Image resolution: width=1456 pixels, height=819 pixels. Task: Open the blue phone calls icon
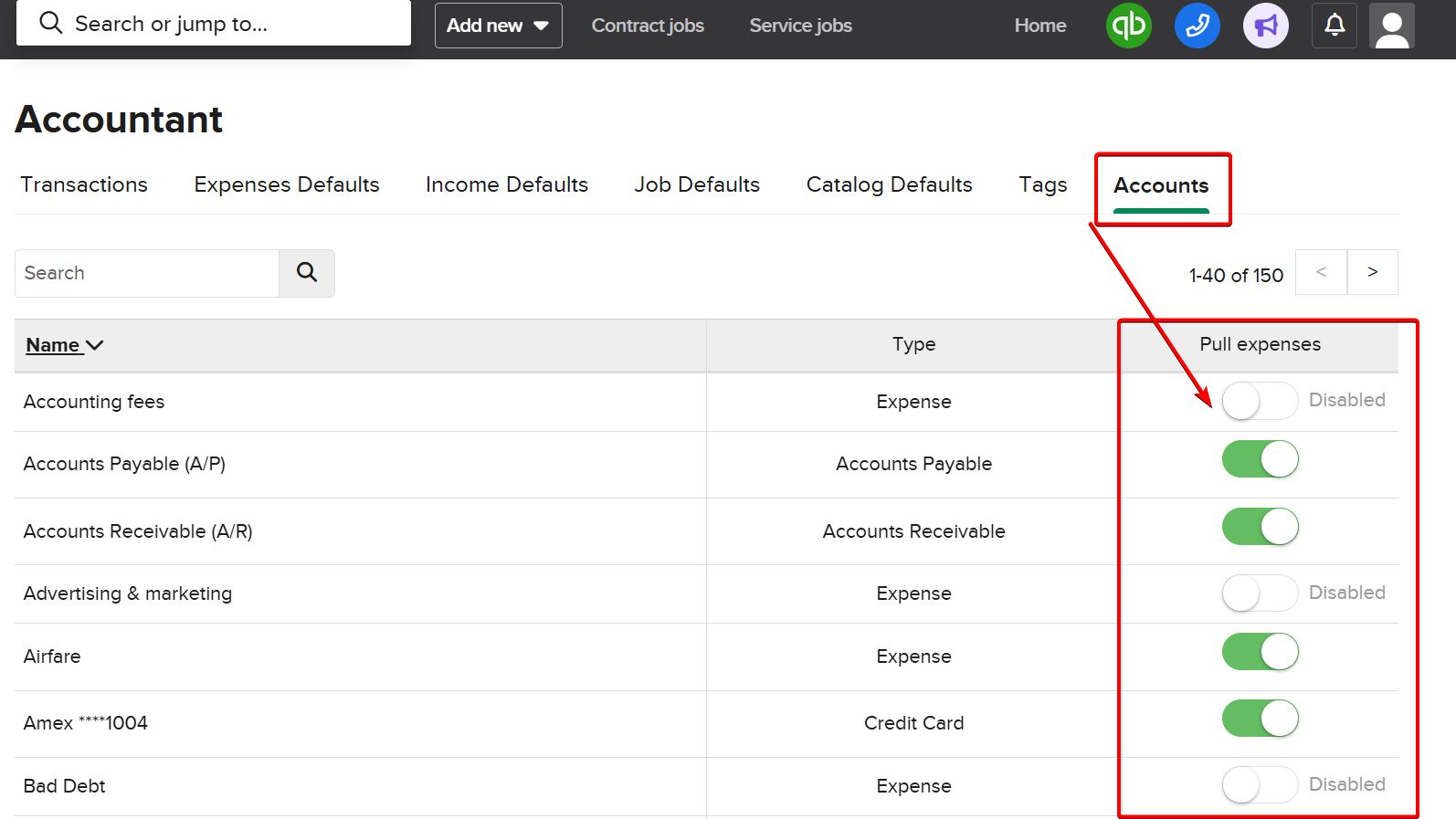pos(1197,26)
